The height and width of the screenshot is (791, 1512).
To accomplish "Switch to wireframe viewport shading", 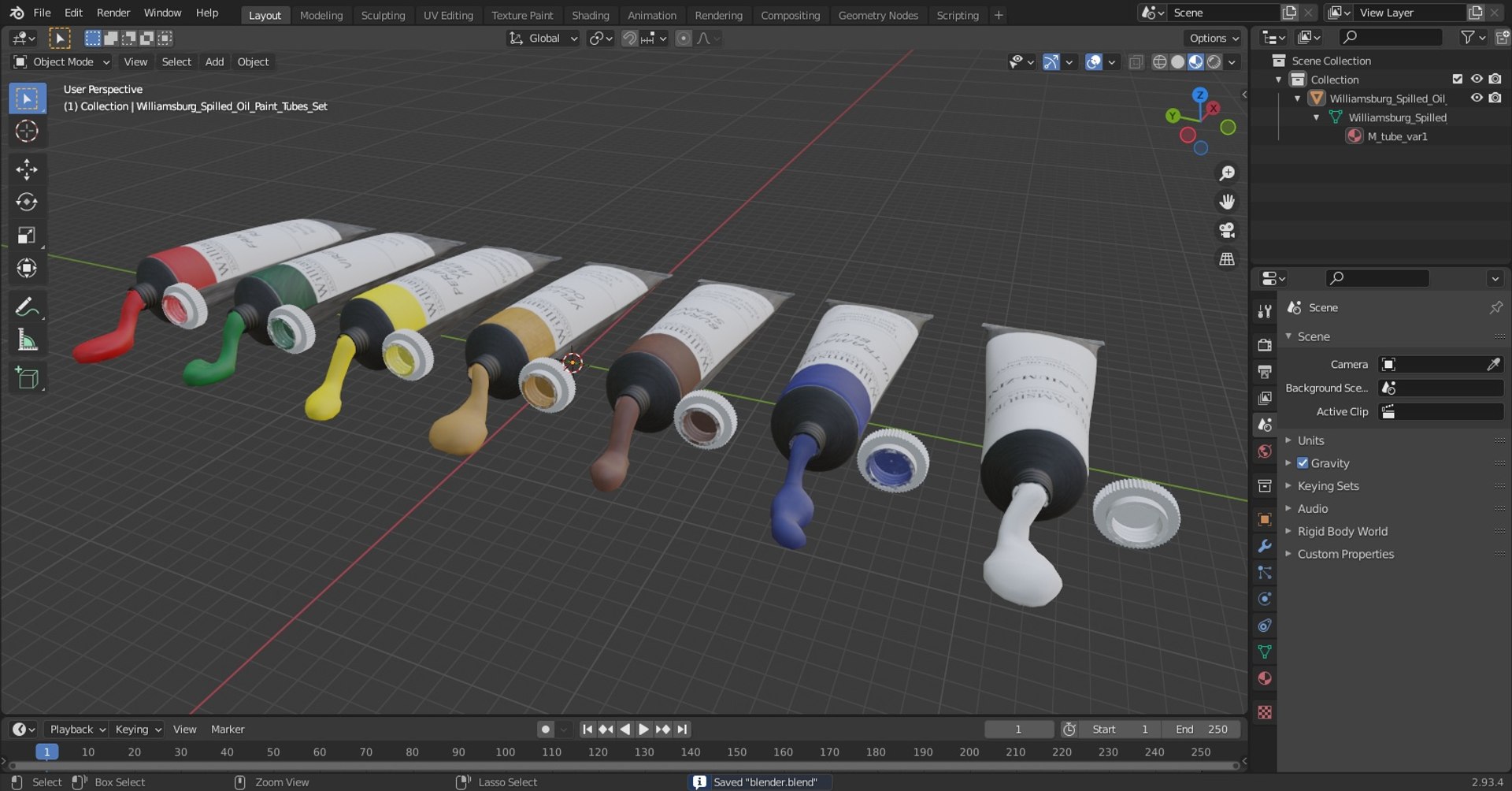I will pos(1159,61).
